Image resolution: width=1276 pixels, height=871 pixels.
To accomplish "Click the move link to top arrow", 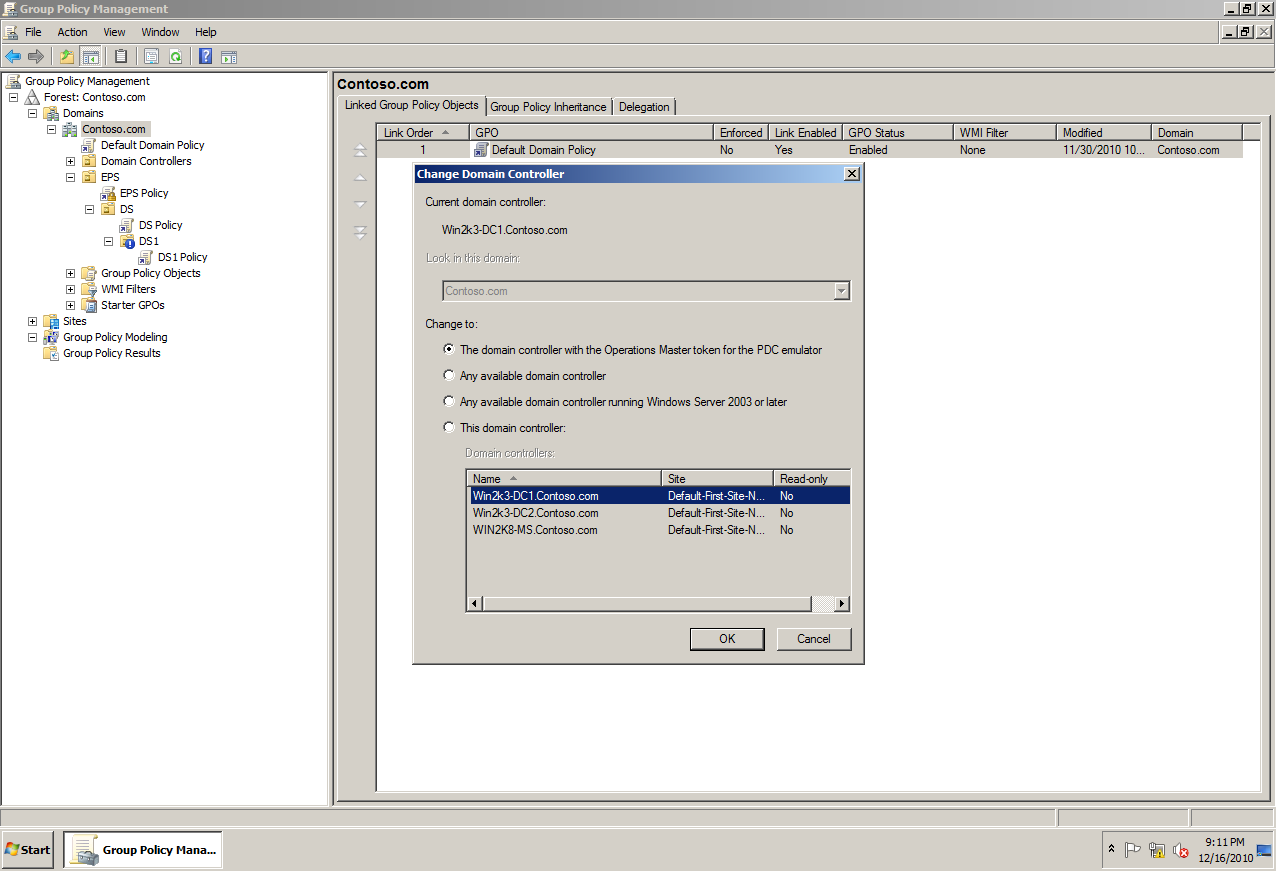I will tap(360, 150).
